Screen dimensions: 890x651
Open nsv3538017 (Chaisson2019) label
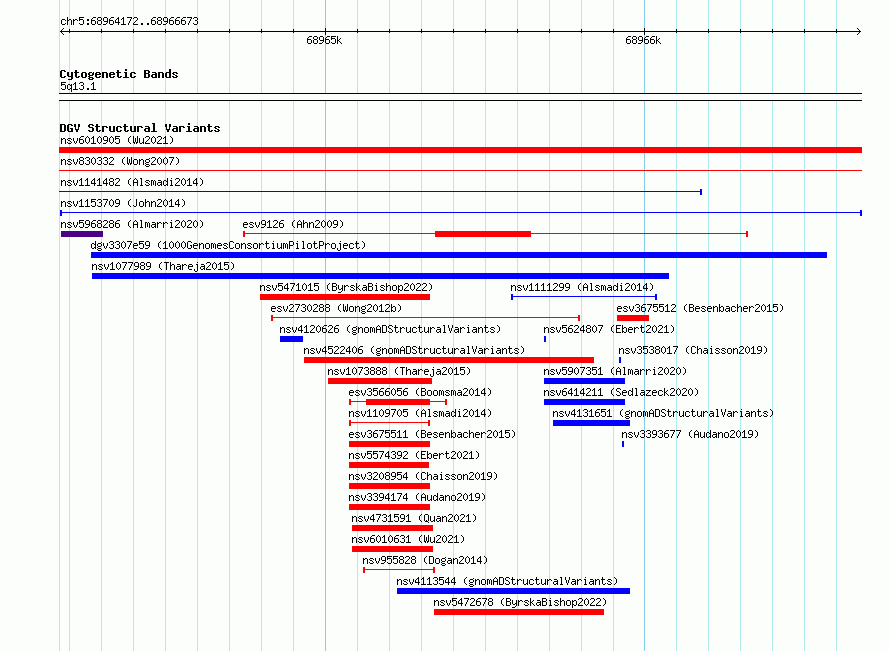pos(693,350)
